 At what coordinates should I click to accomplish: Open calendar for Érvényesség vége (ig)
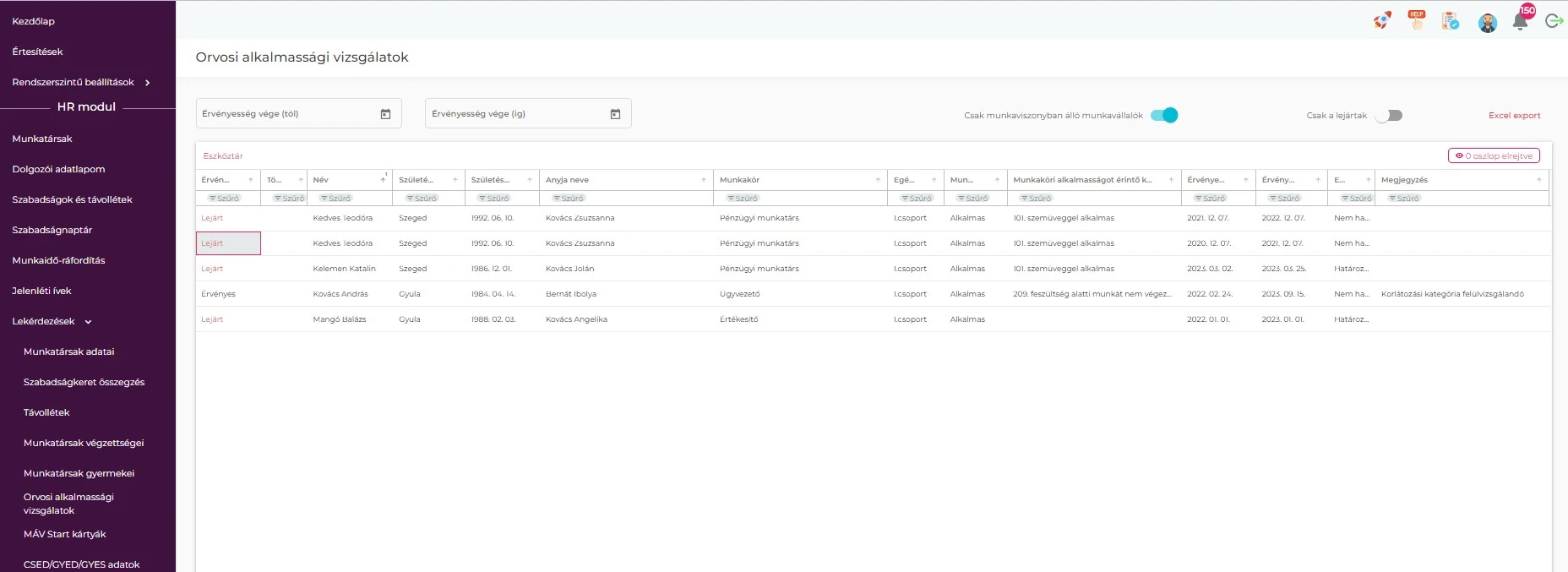615,114
